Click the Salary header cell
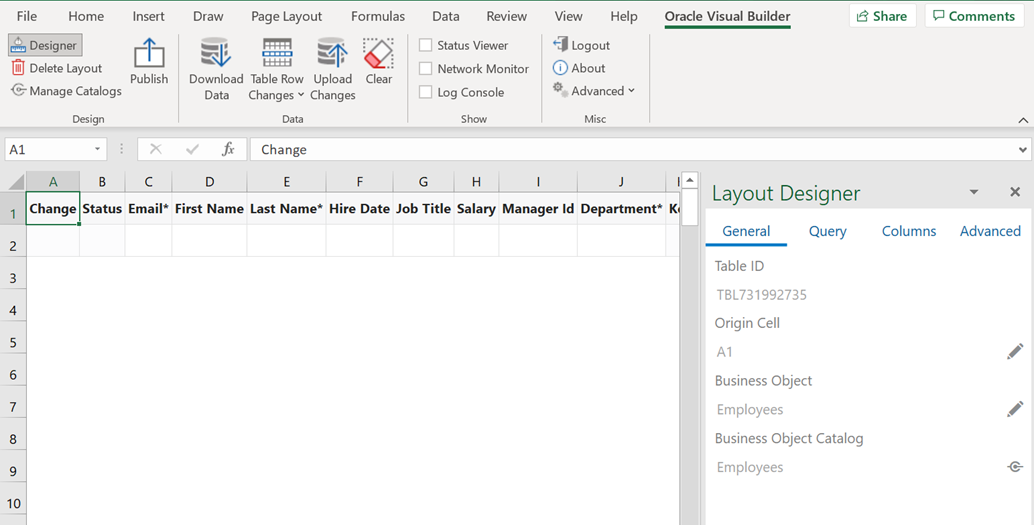Viewport: 1034px width, 525px height. pyautogui.click(x=476, y=208)
